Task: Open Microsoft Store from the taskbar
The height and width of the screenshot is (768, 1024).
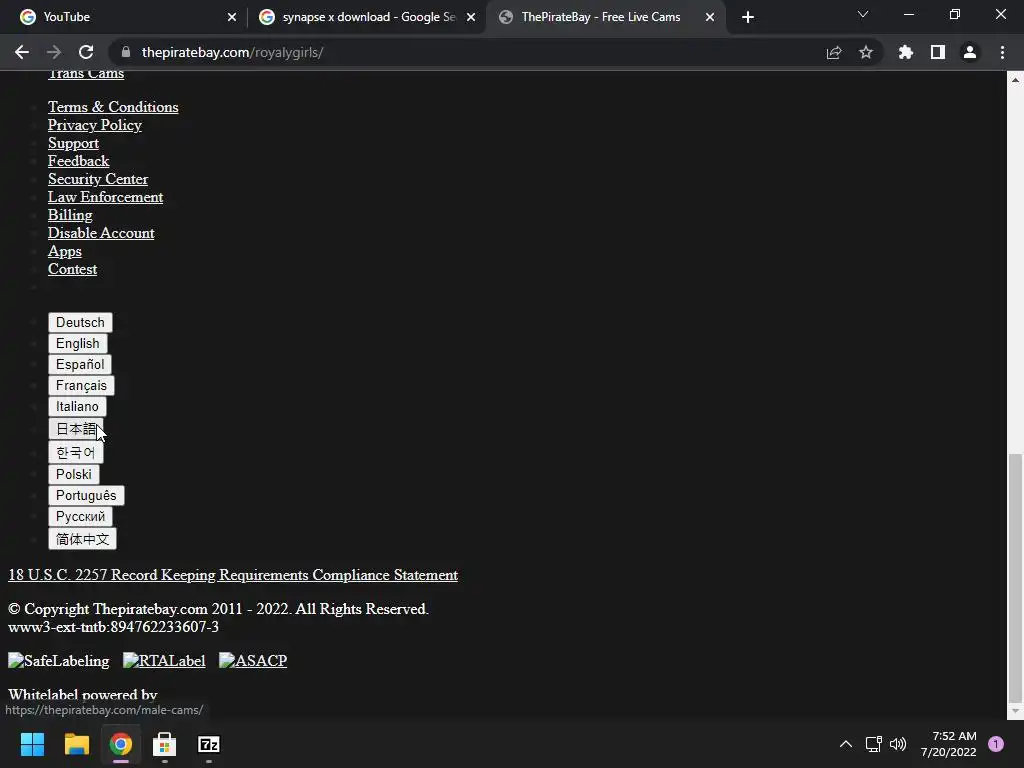Action: click(x=165, y=744)
